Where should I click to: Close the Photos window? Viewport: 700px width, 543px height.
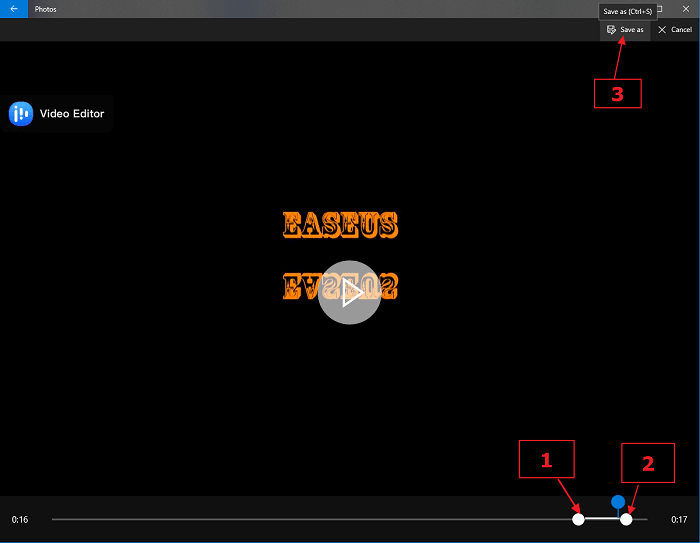tap(688, 8)
